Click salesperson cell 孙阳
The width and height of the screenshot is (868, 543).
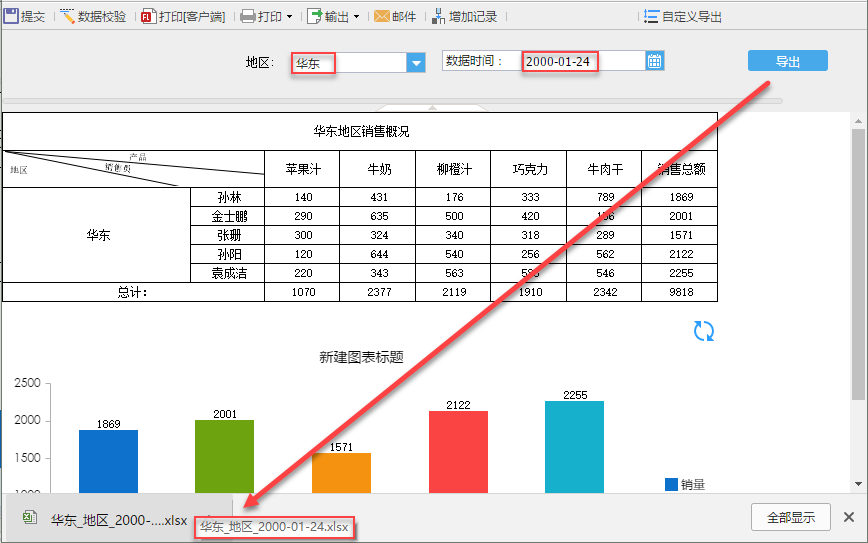pos(228,254)
